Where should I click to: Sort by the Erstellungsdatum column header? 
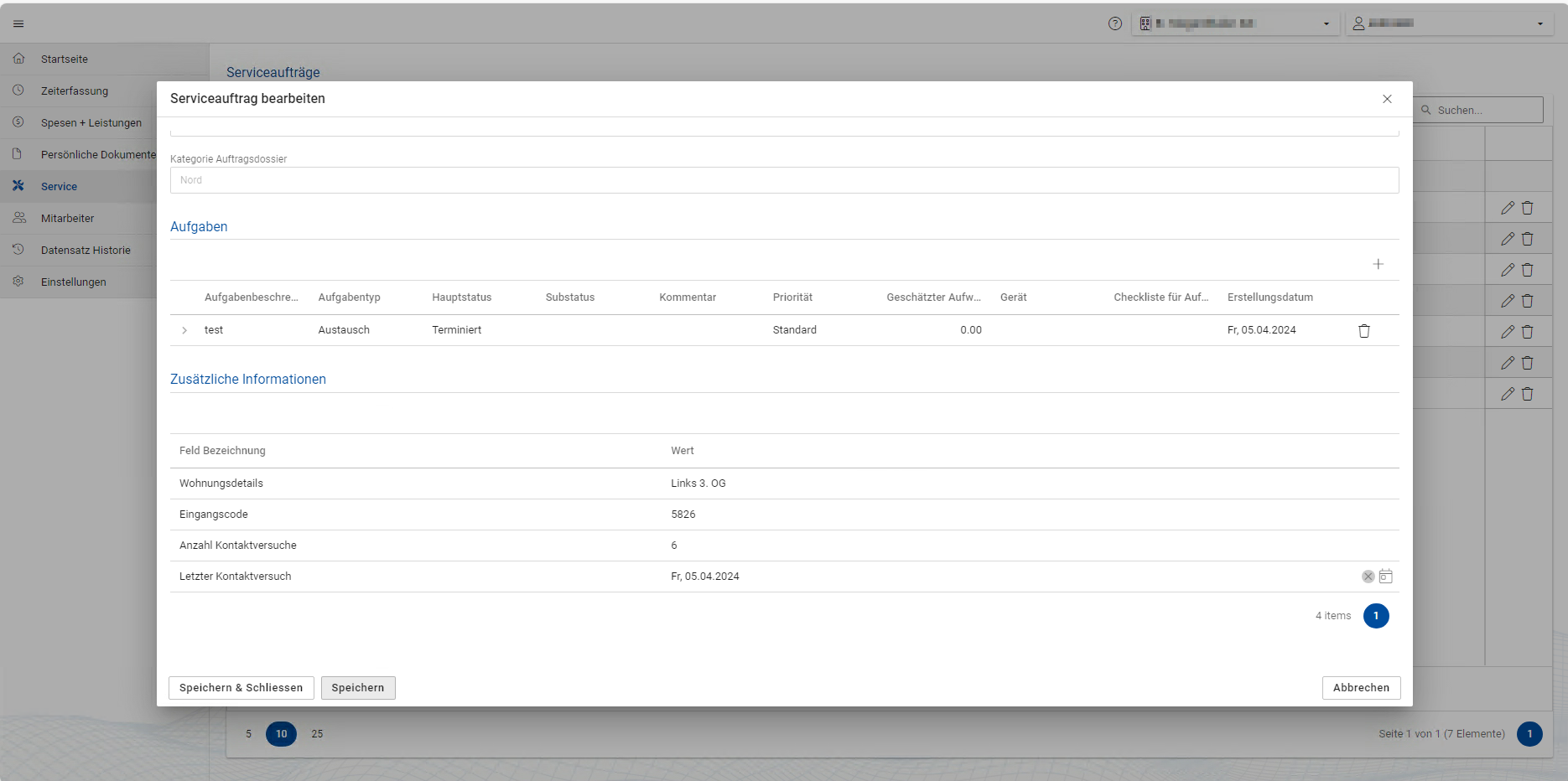[x=1269, y=297]
